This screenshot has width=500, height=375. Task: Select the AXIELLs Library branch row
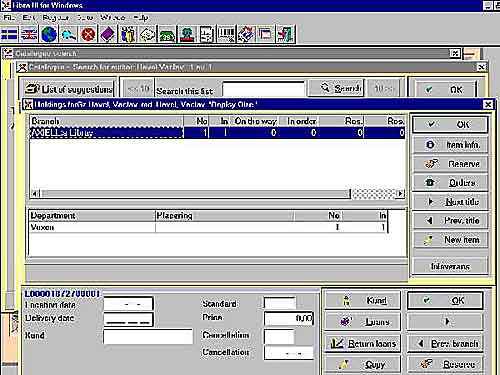point(217,132)
